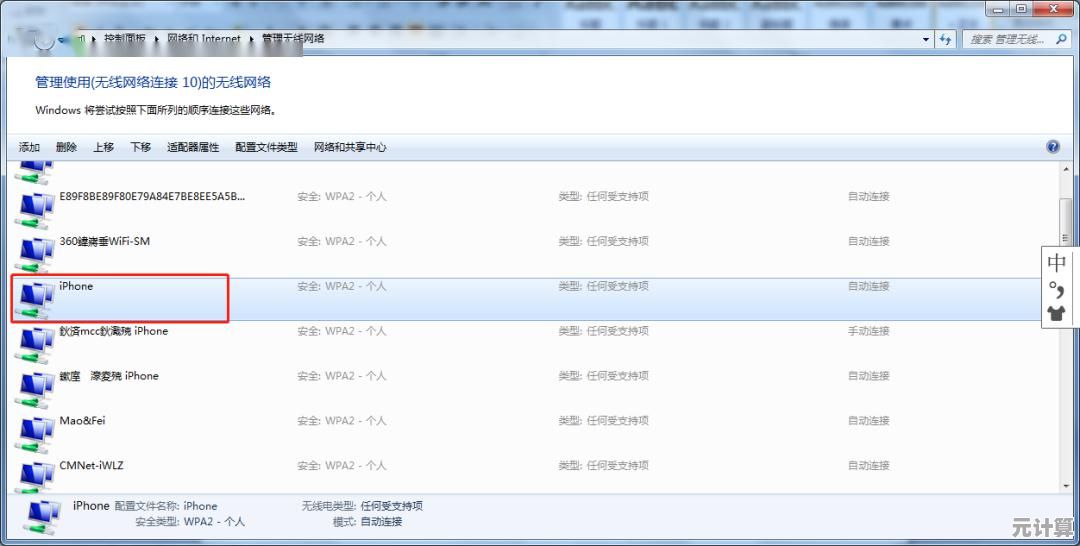Image resolution: width=1080 pixels, height=546 pixels.
Task: Click the IME skin shirt icon
Action: click(1057, 313)
